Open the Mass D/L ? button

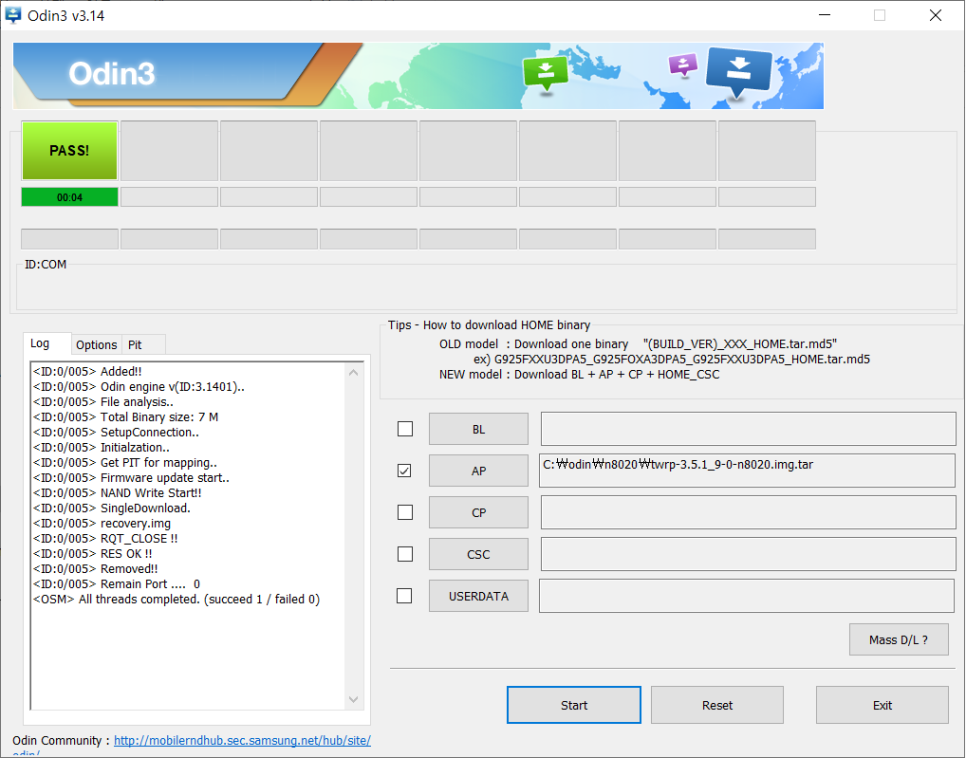coord(898,640)
